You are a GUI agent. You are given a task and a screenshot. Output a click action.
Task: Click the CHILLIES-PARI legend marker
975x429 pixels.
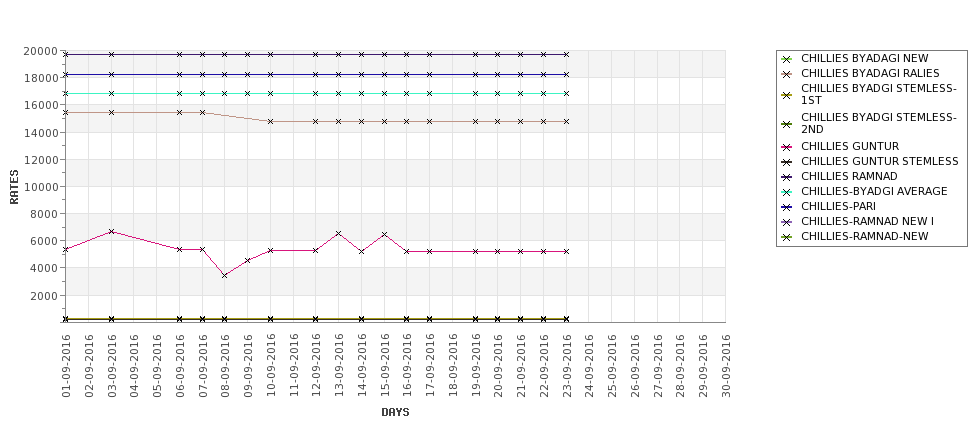(787, 207)
